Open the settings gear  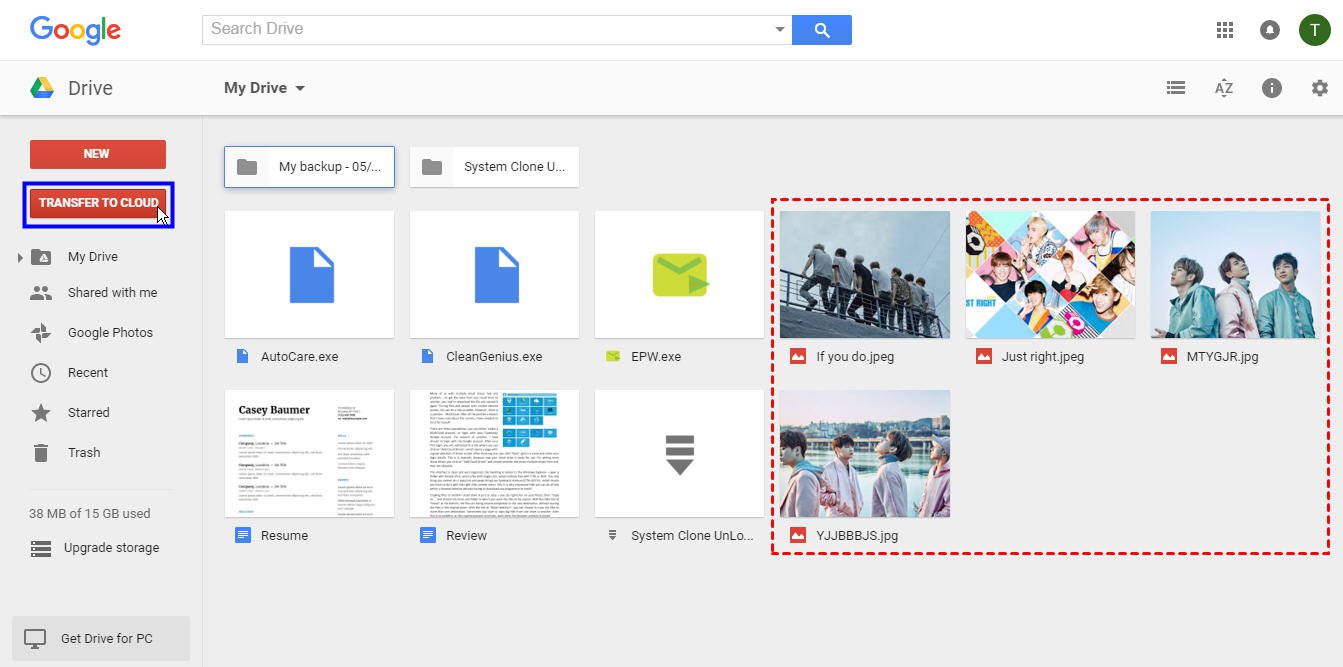1320,88
